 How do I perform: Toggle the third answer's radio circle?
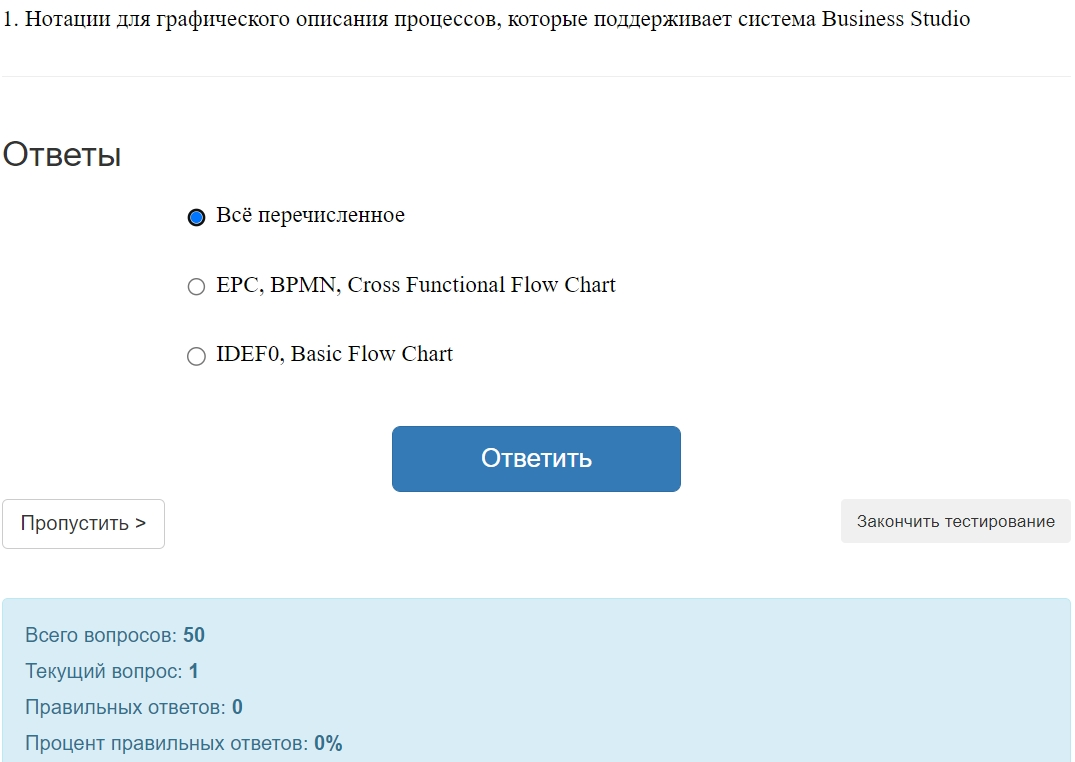[x=196, y=356]
